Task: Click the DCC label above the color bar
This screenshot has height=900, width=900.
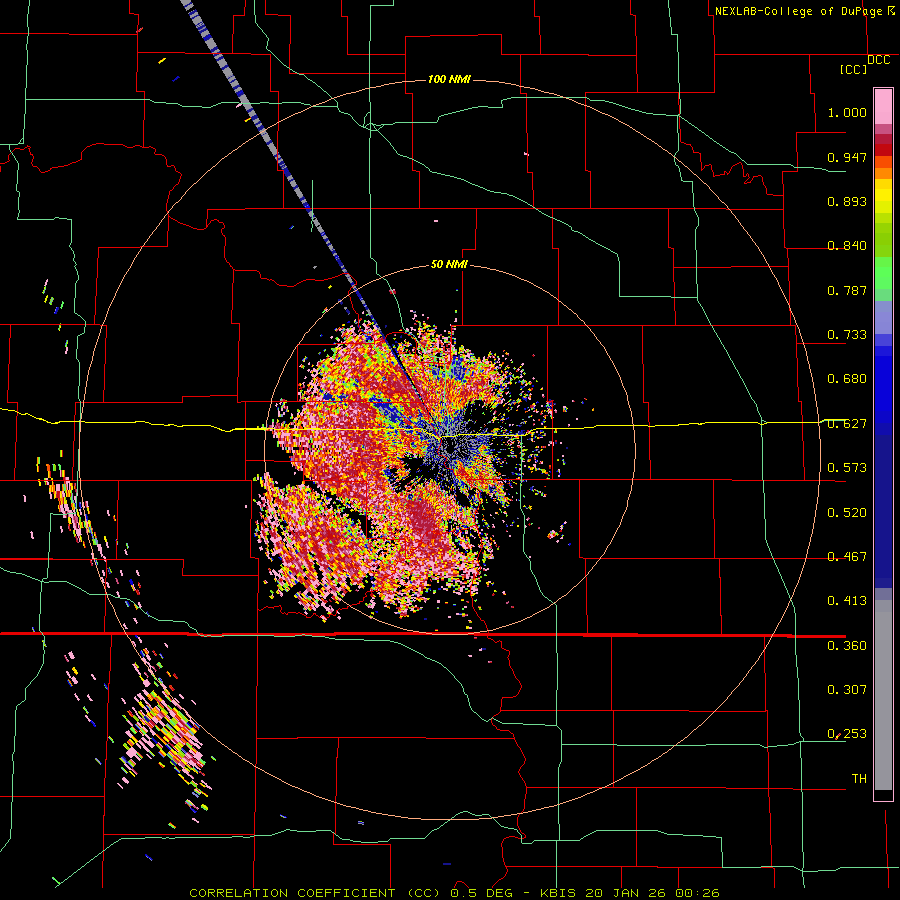Action: click(x=878, y=60)
